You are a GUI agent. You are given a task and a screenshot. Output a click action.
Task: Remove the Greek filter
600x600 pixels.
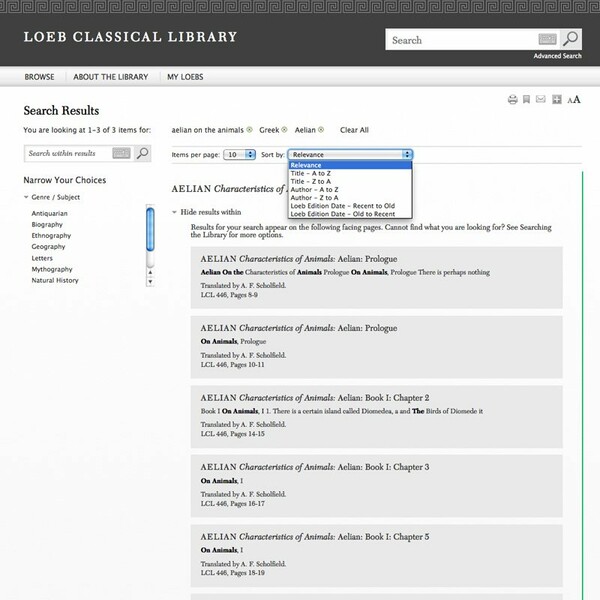tap(284, 130)
